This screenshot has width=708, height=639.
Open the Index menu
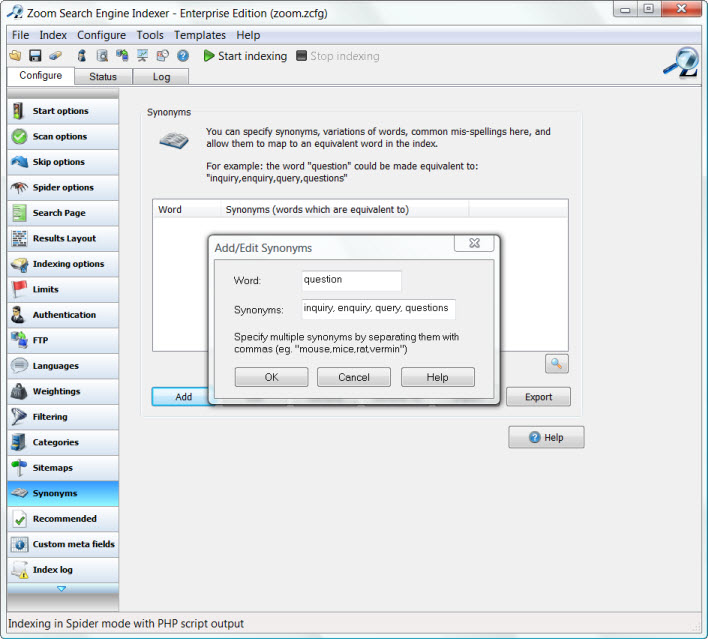pyautogui.click(x=53, y=35)
